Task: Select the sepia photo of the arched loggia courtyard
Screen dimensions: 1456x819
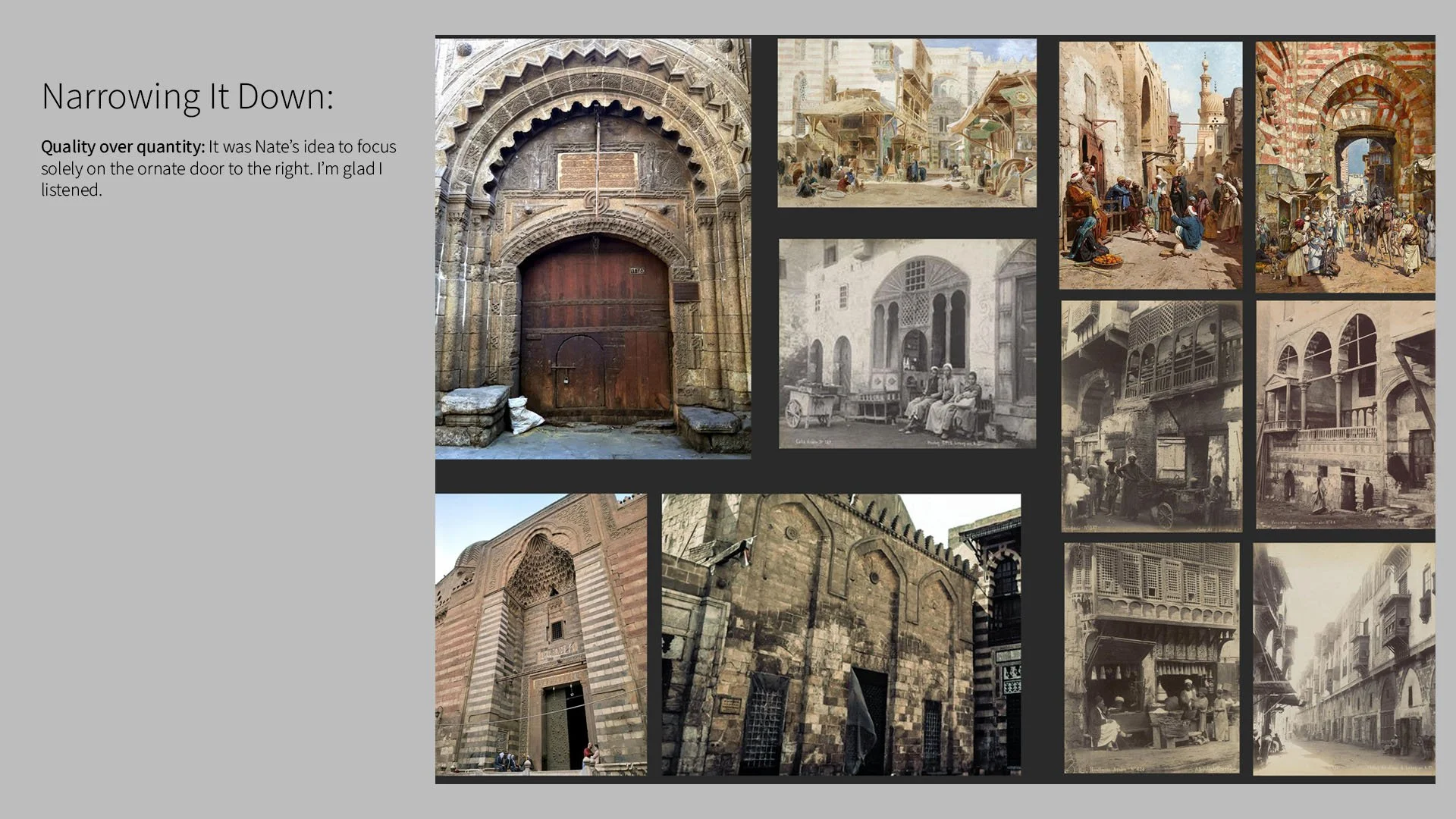Action: (x=1345, y=415)
